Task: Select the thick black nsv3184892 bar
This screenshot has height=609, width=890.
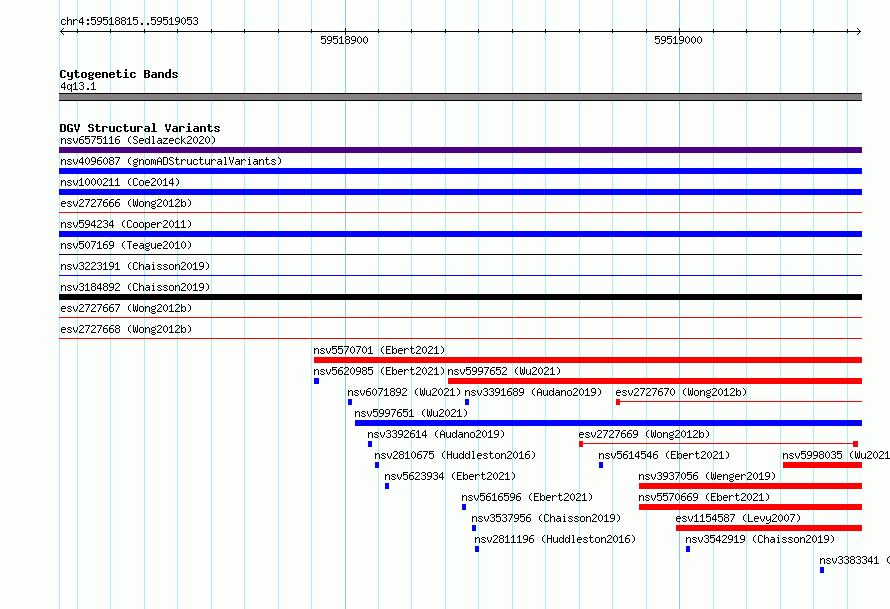Action: point(460,297)
